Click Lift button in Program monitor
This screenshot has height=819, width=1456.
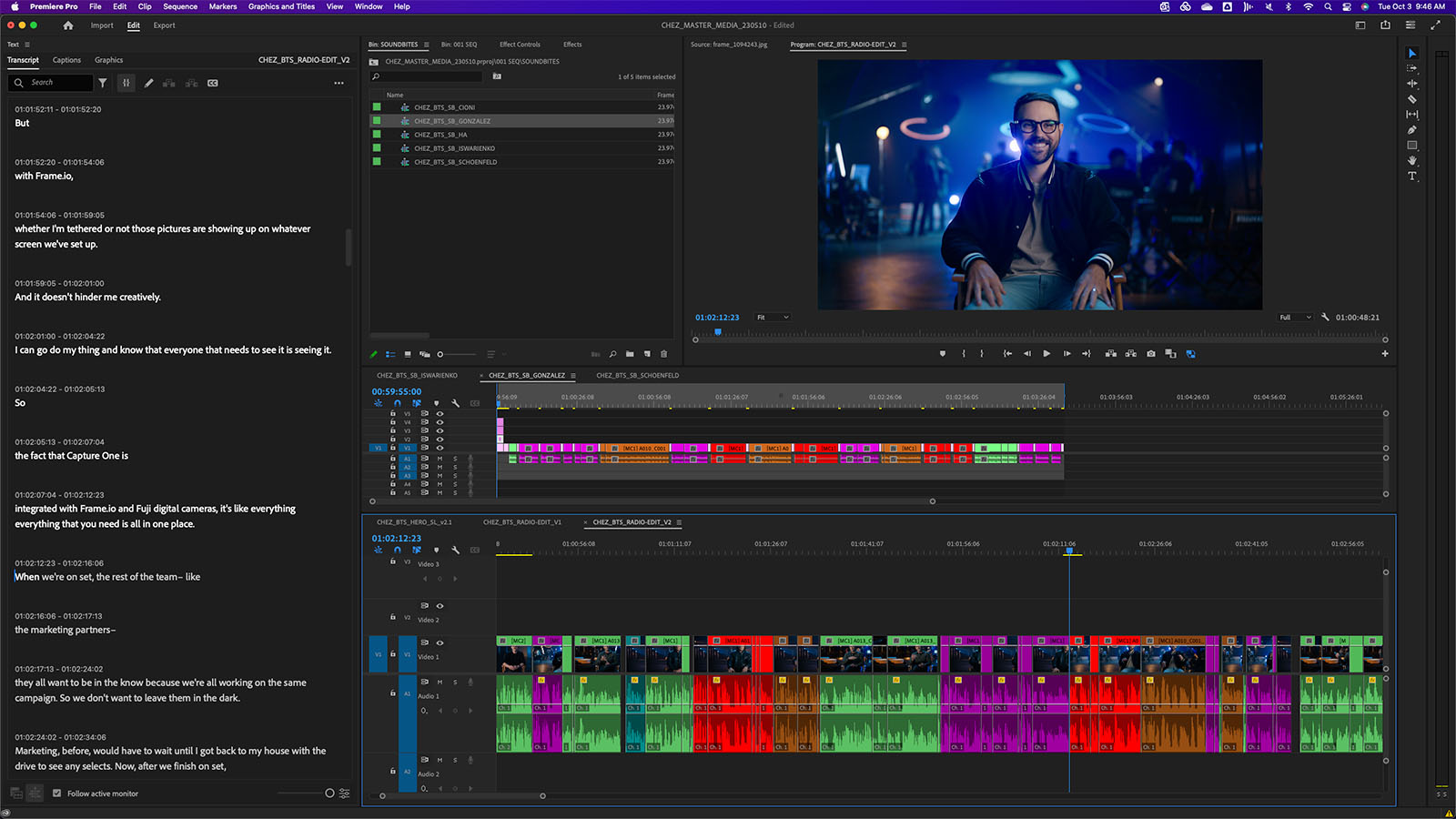[x=1111, y=354]
